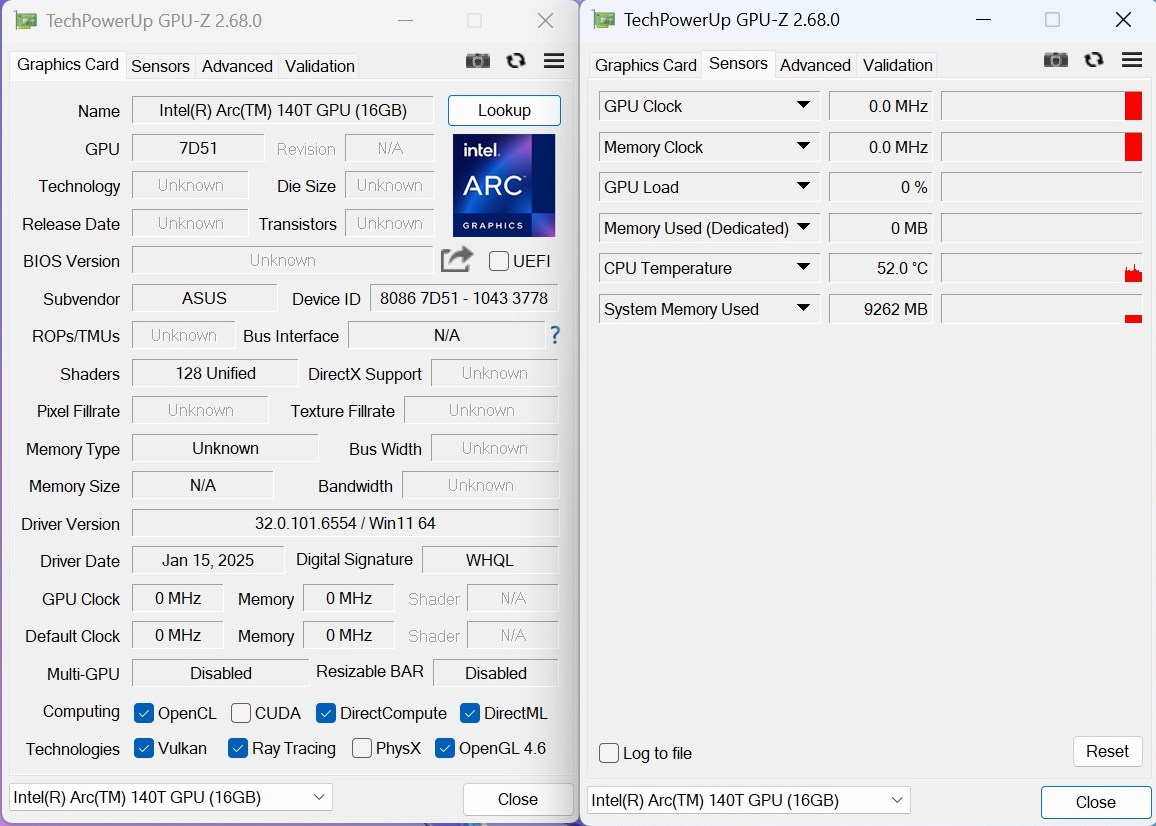Viewport: 1156px width, 826px height.
Task: Click the screenshot camera icon in left window
Action: point(478,61)
